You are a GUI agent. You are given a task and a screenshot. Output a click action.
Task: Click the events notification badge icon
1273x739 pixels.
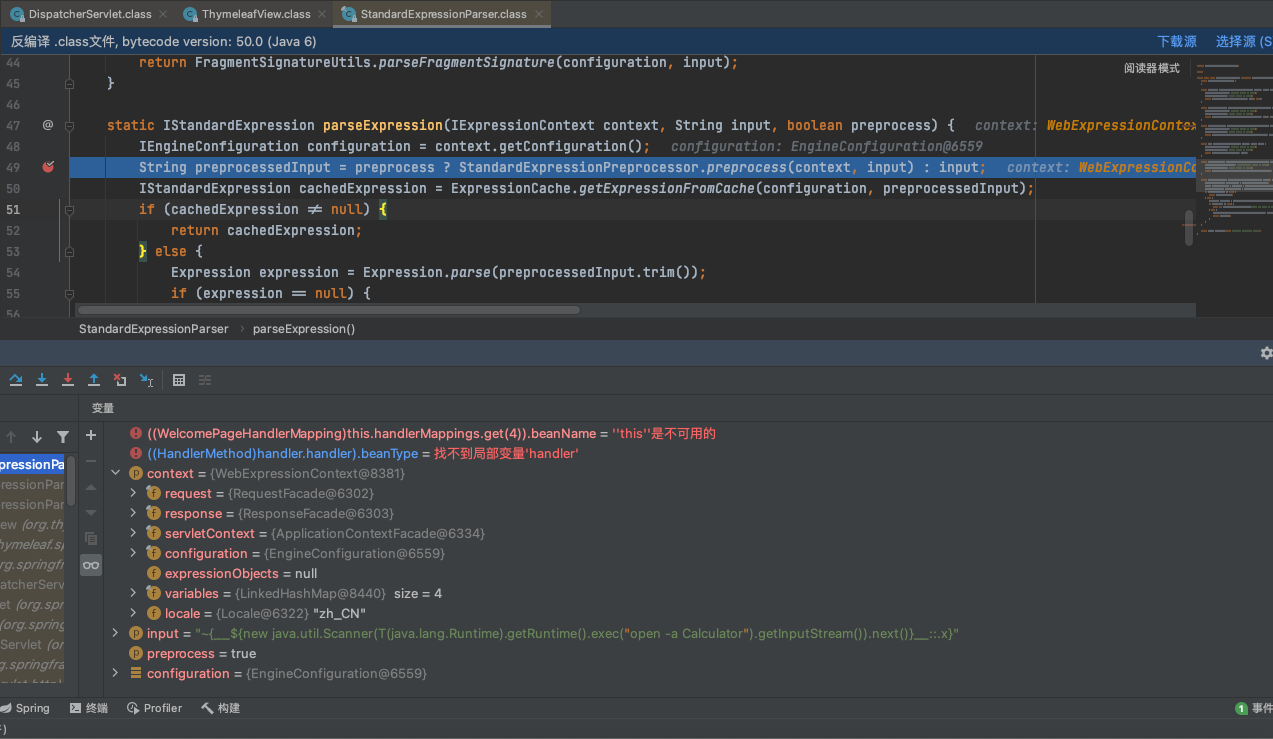coord(1241,708)
